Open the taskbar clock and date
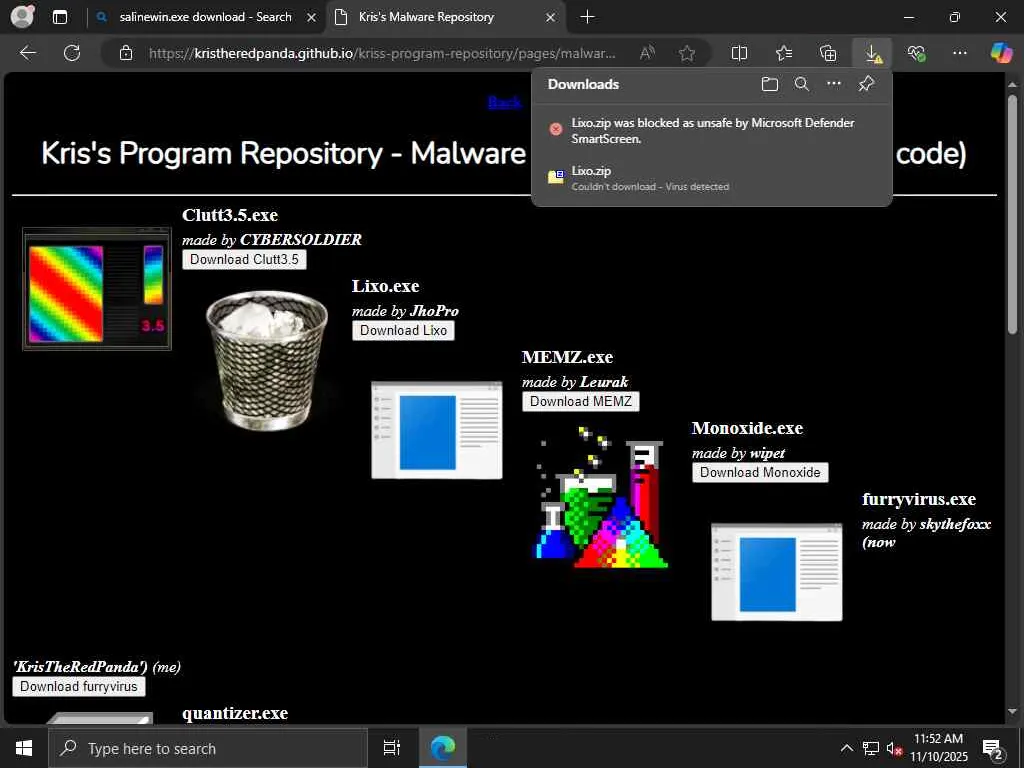1024x768 pixels. [938, 748]
